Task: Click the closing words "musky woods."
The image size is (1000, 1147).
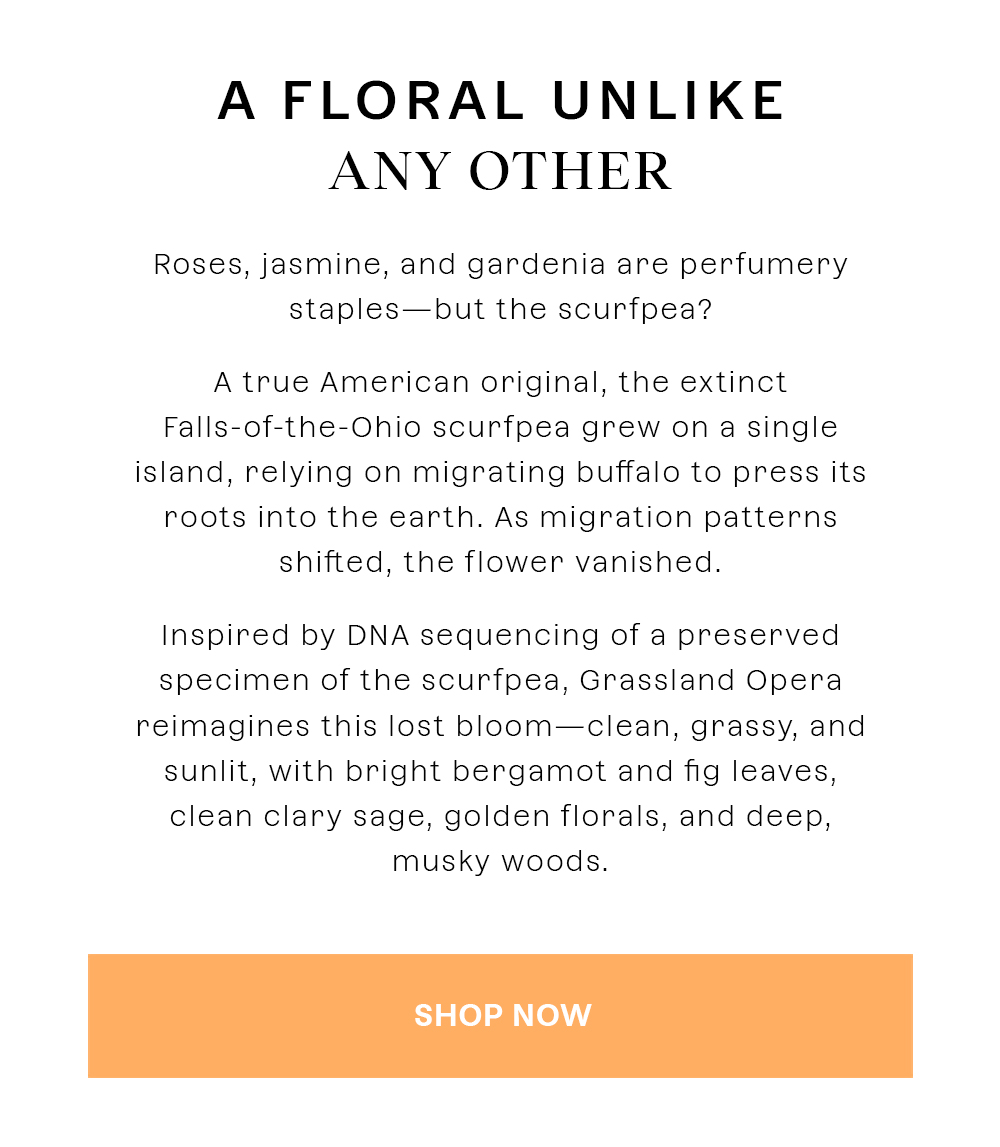Action: [500, 862]
